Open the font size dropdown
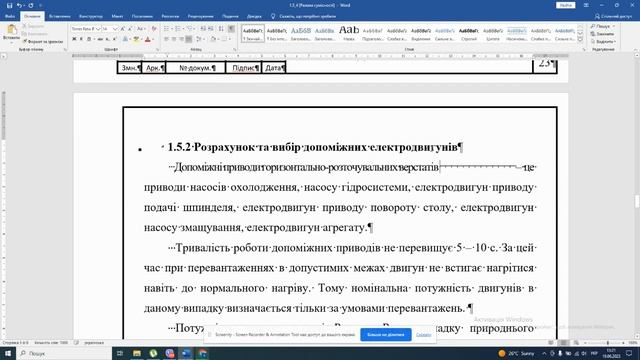Screen dimensions: 640x360 tap(115, 29)
